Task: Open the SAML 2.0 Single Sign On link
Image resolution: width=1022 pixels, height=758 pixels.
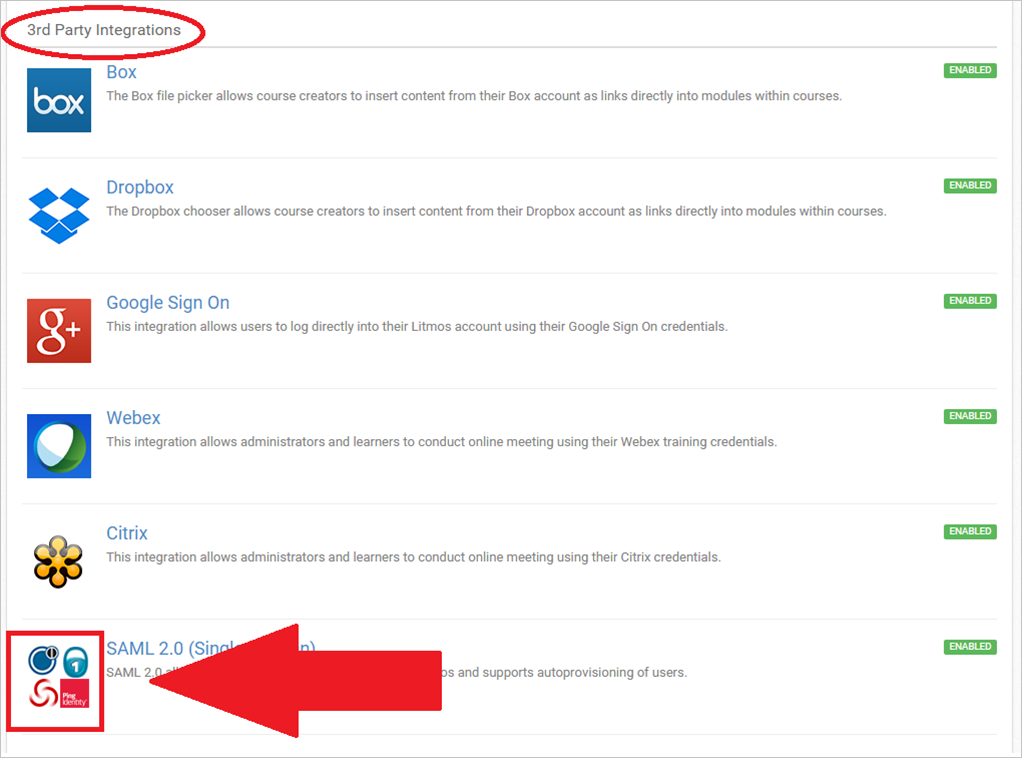Action: 210,649
